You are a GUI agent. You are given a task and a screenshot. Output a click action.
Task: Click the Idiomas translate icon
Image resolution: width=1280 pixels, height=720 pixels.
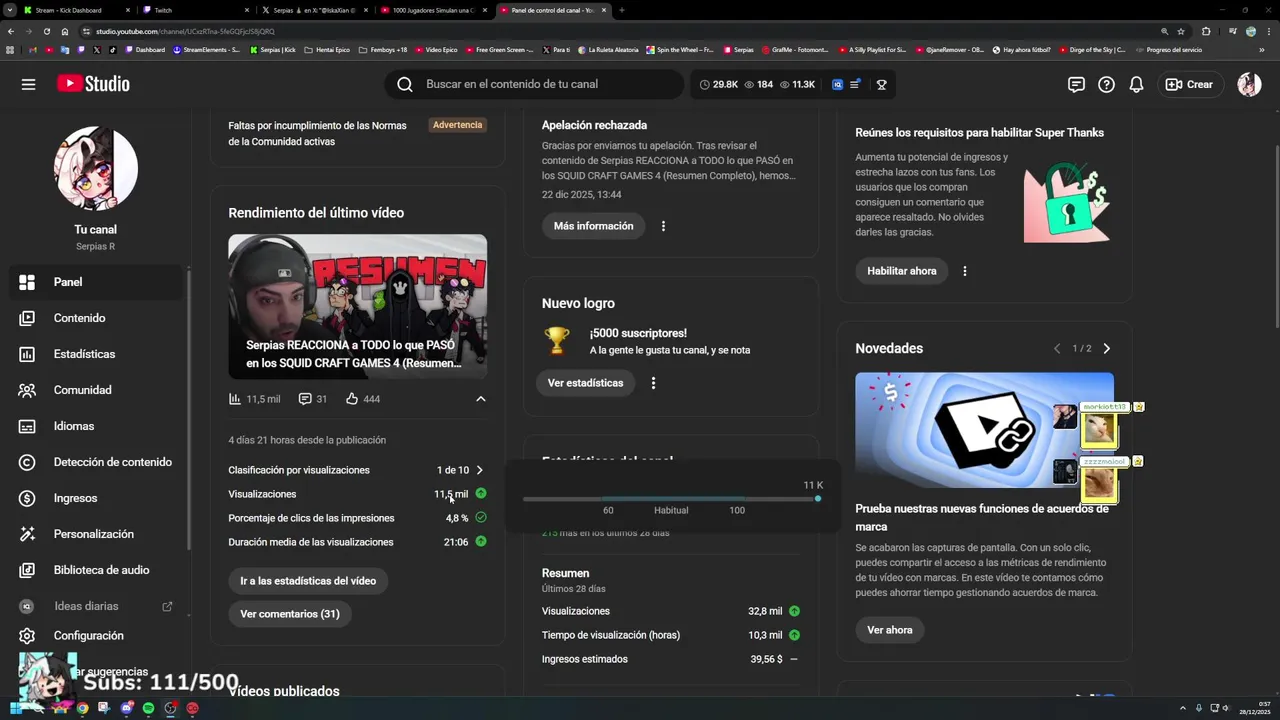(27, 426)
